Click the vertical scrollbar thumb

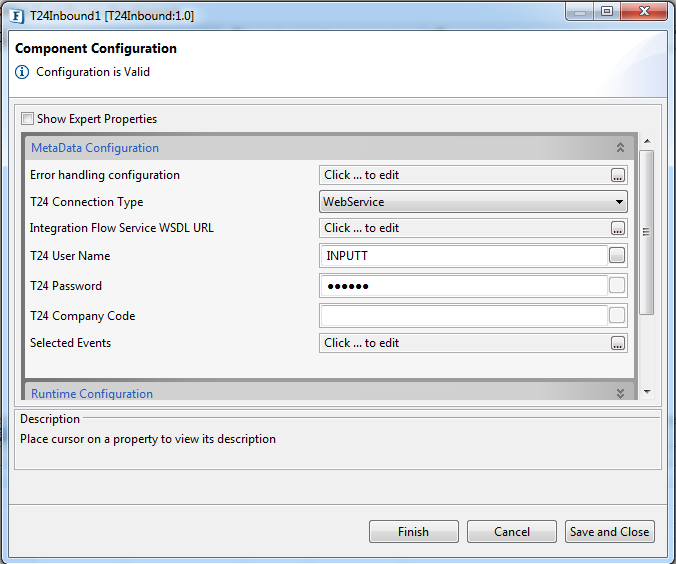coord(647,232)
